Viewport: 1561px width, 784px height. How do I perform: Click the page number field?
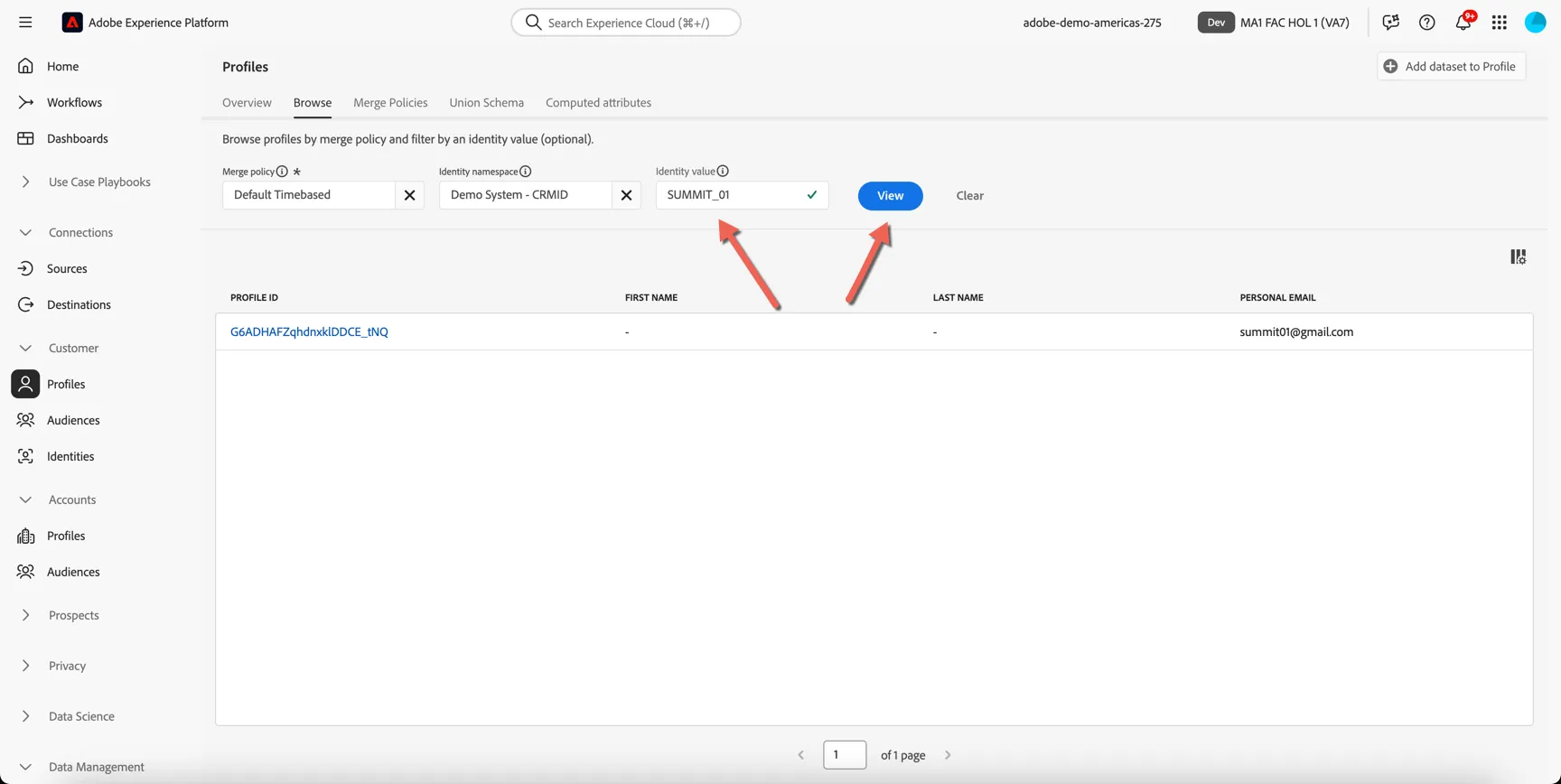[x=845, y=755]
